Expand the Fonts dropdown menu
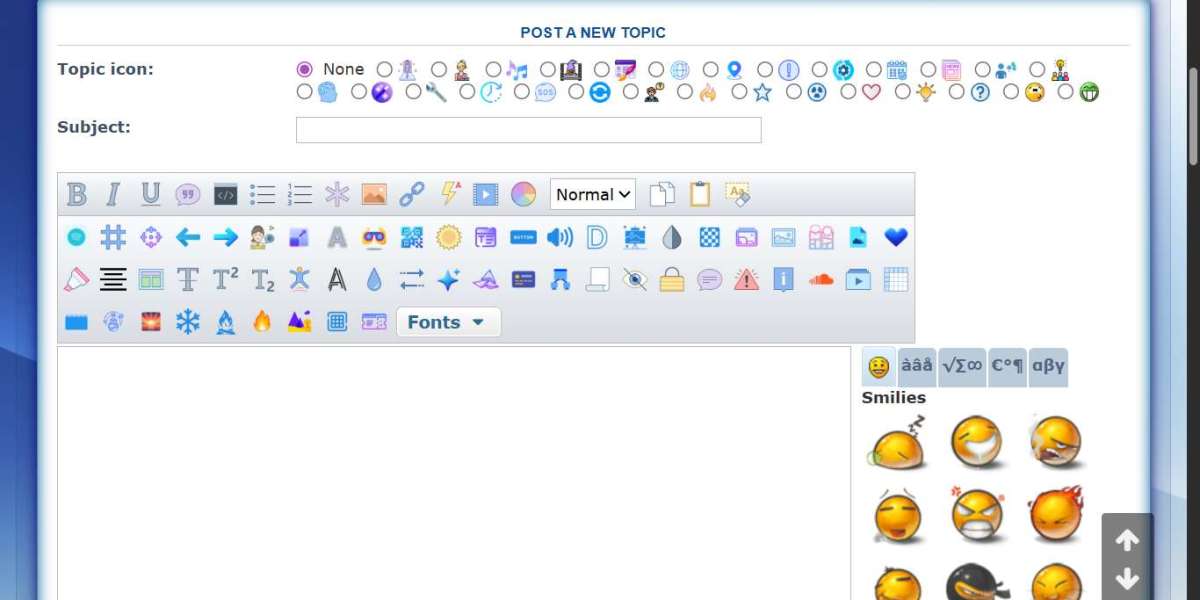The height and width of the screenshot is (600, 1200). tap(448, 322)
